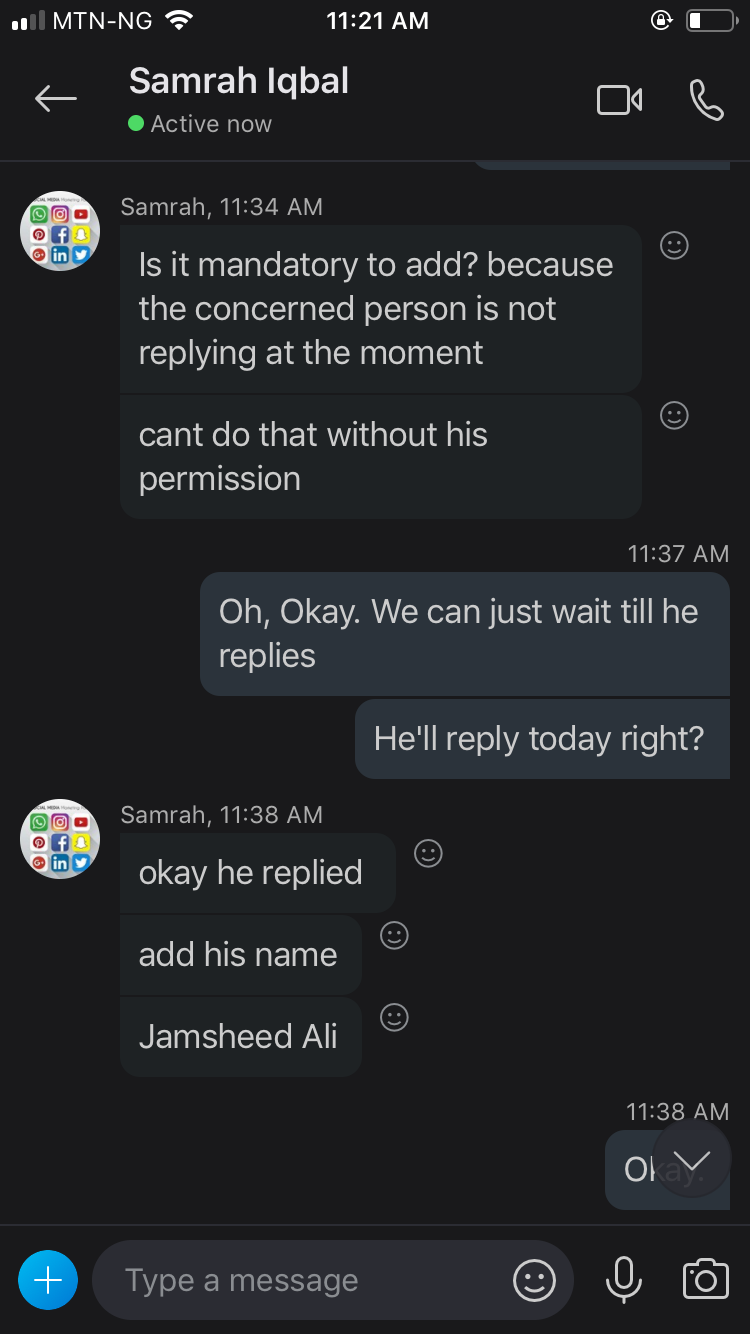Tap the blue plus attachment button
Viewport: 750px width, 1334px height.
[x=48, y=1280]
